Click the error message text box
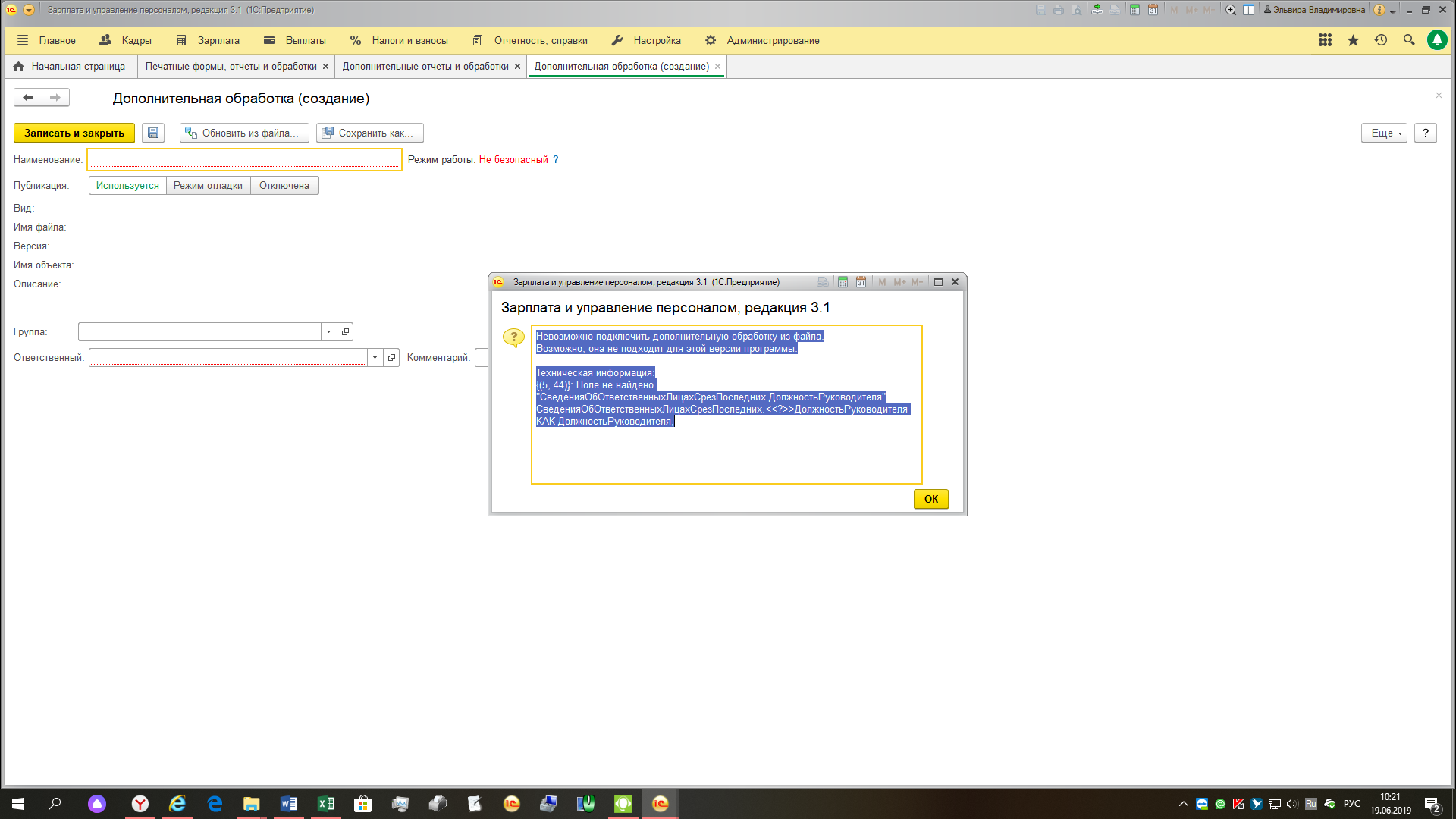This screenshot has height=819, width=1456. (x=726, y=404)
